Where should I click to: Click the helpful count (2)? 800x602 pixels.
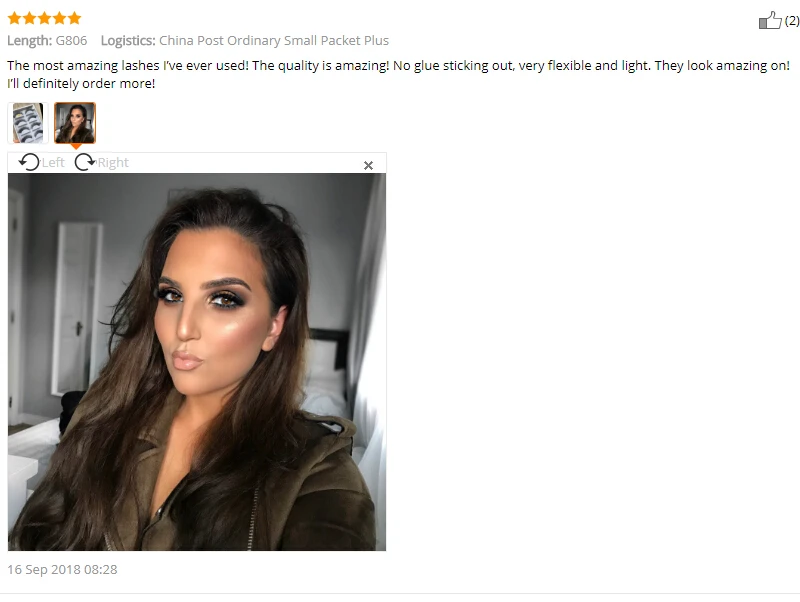[x=792, y=20]
